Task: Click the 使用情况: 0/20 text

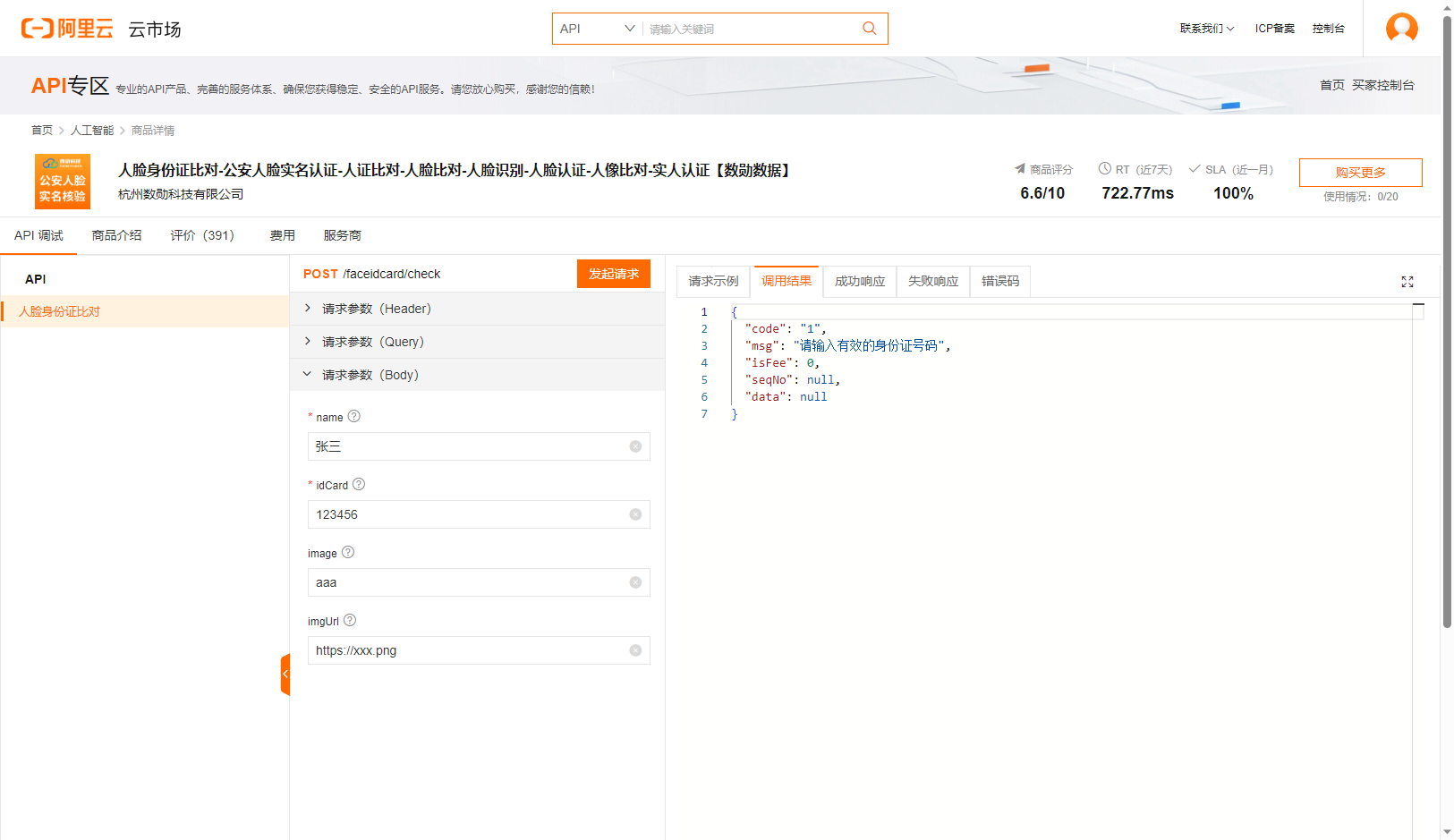Action: pyautogui.click(x=1360, y=197)
